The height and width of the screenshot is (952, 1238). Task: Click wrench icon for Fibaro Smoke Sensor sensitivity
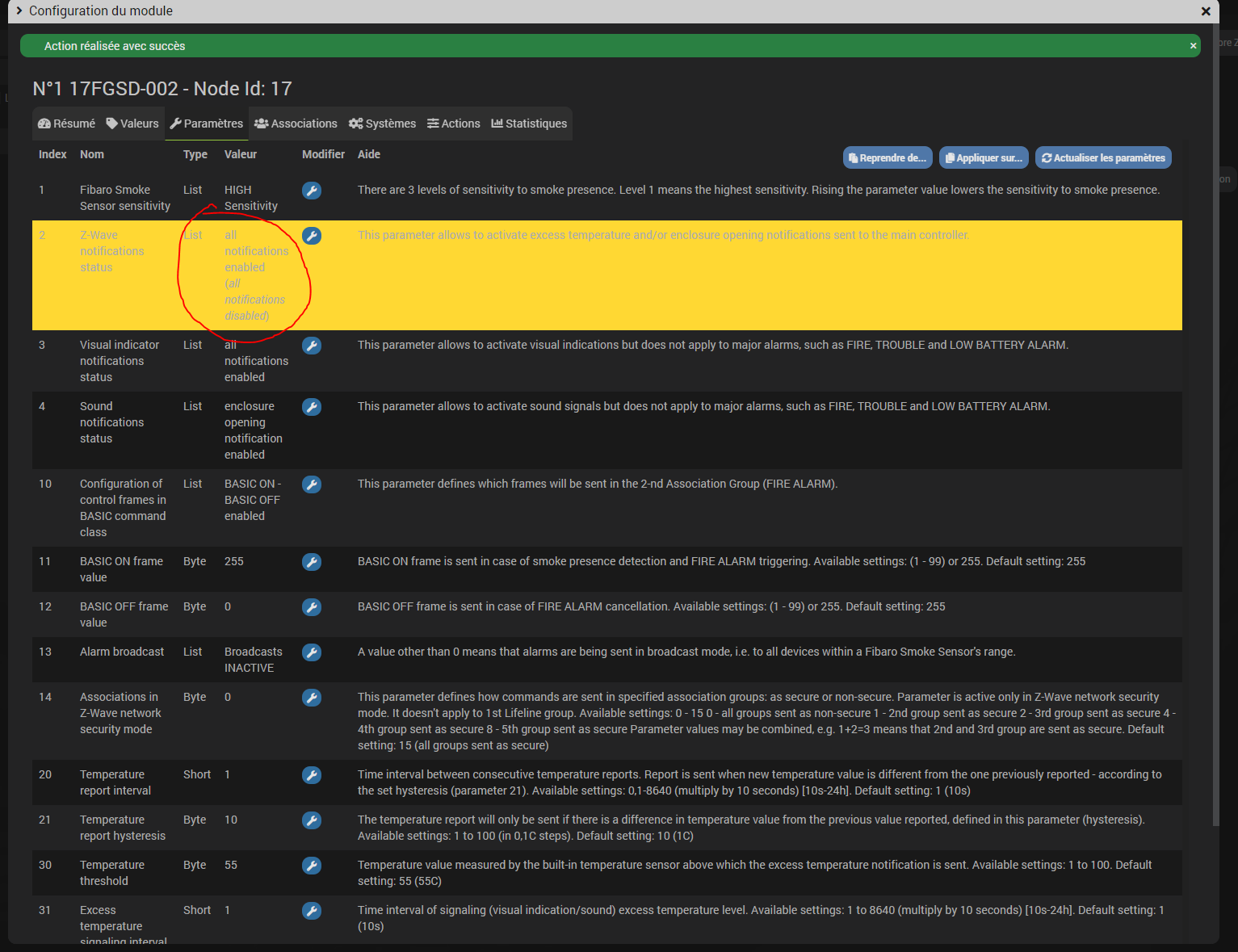click(x=311, y=191)
